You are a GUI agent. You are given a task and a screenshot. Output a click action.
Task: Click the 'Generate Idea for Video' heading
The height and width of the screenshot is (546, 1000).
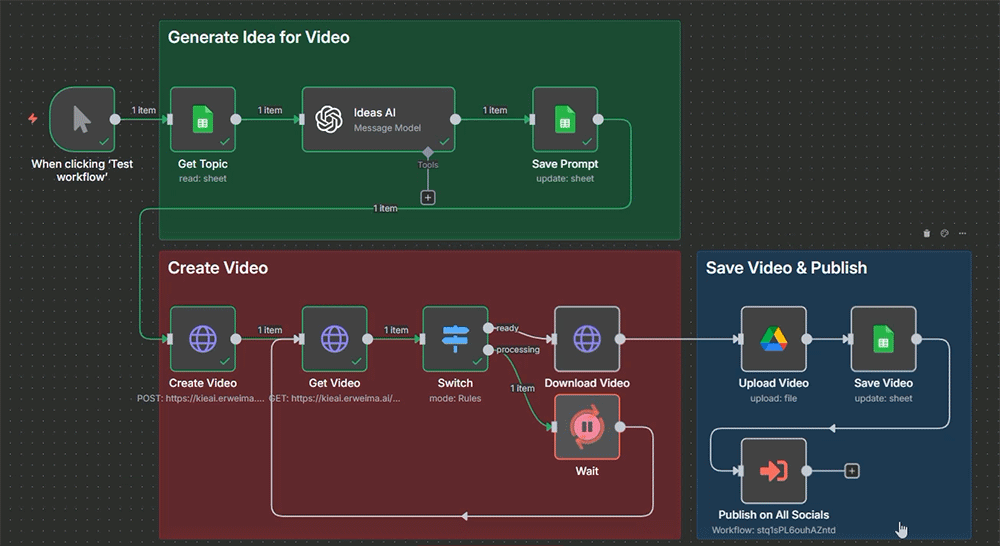click(x=258, y=38)
